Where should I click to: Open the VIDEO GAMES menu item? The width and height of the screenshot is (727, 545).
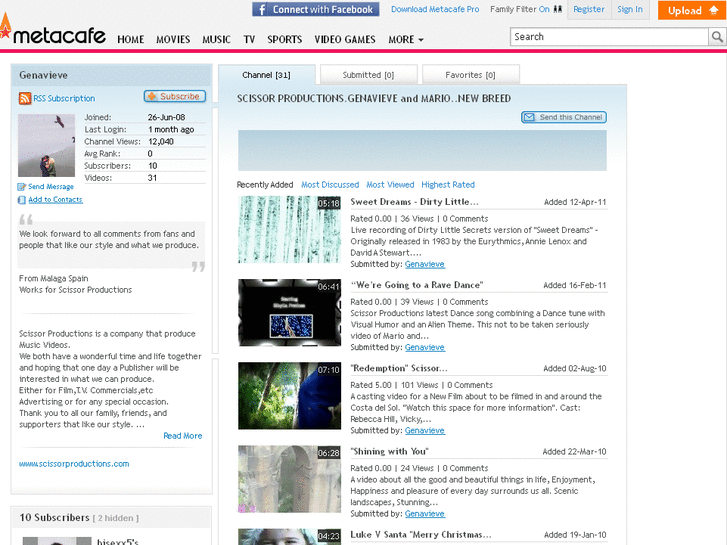pos(345,40)
